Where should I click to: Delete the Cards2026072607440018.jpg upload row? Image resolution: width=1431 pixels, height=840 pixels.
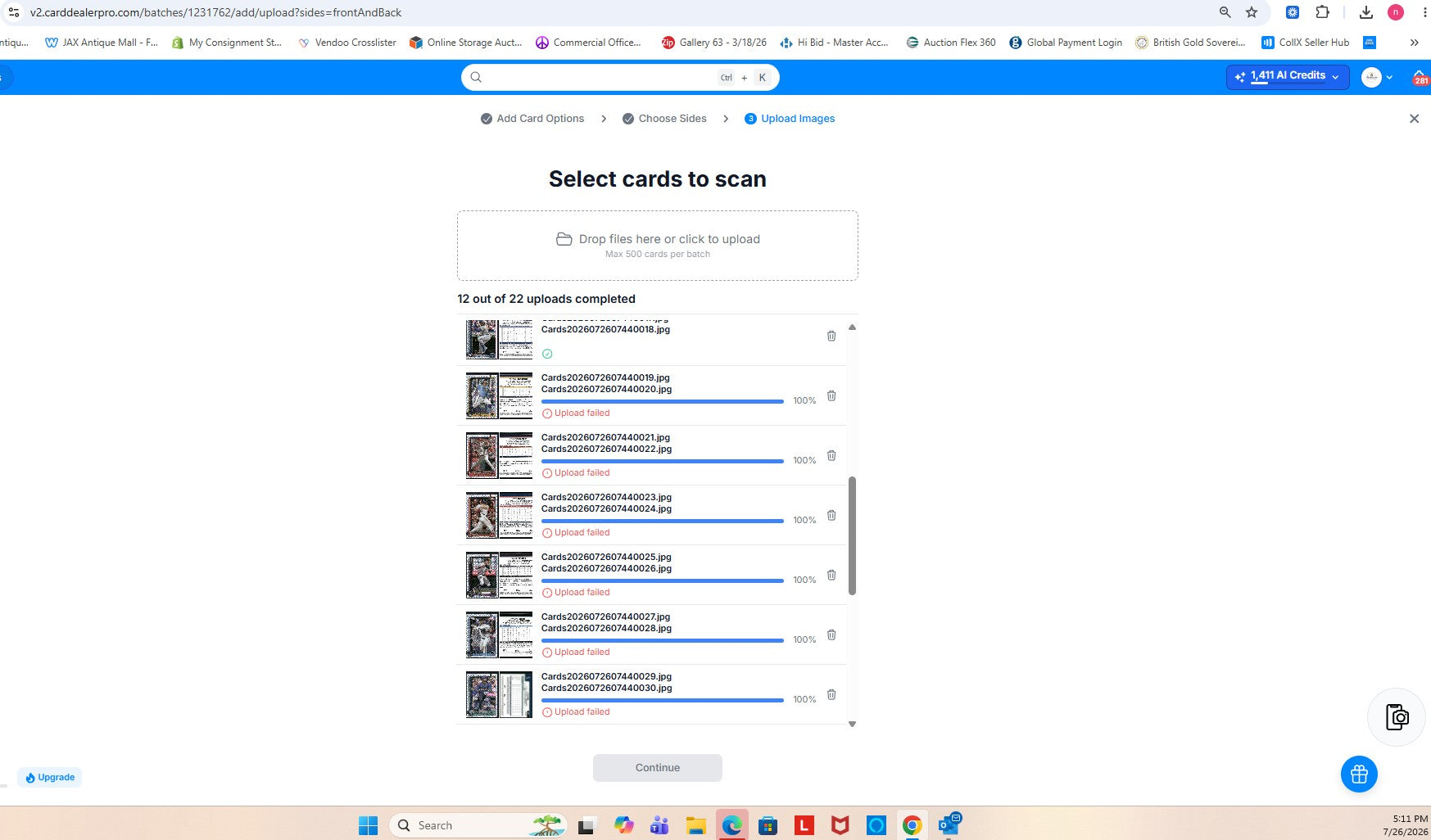(x=831, y=336)
